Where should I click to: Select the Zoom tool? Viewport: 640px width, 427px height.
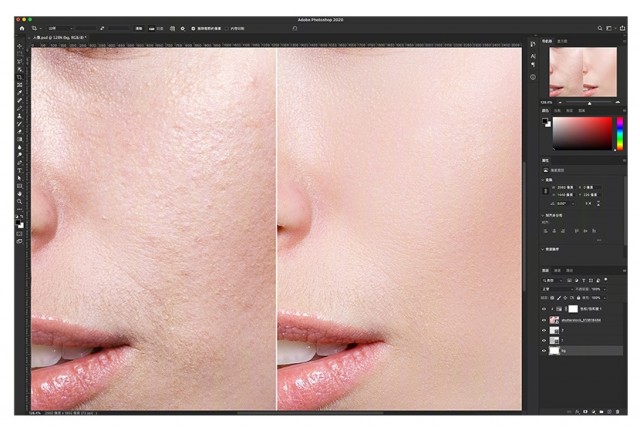tap(20, 201)
